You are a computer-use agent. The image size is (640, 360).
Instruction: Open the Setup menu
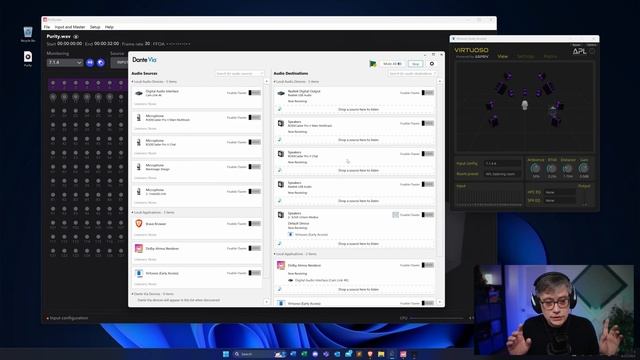[x=95, y=27]
